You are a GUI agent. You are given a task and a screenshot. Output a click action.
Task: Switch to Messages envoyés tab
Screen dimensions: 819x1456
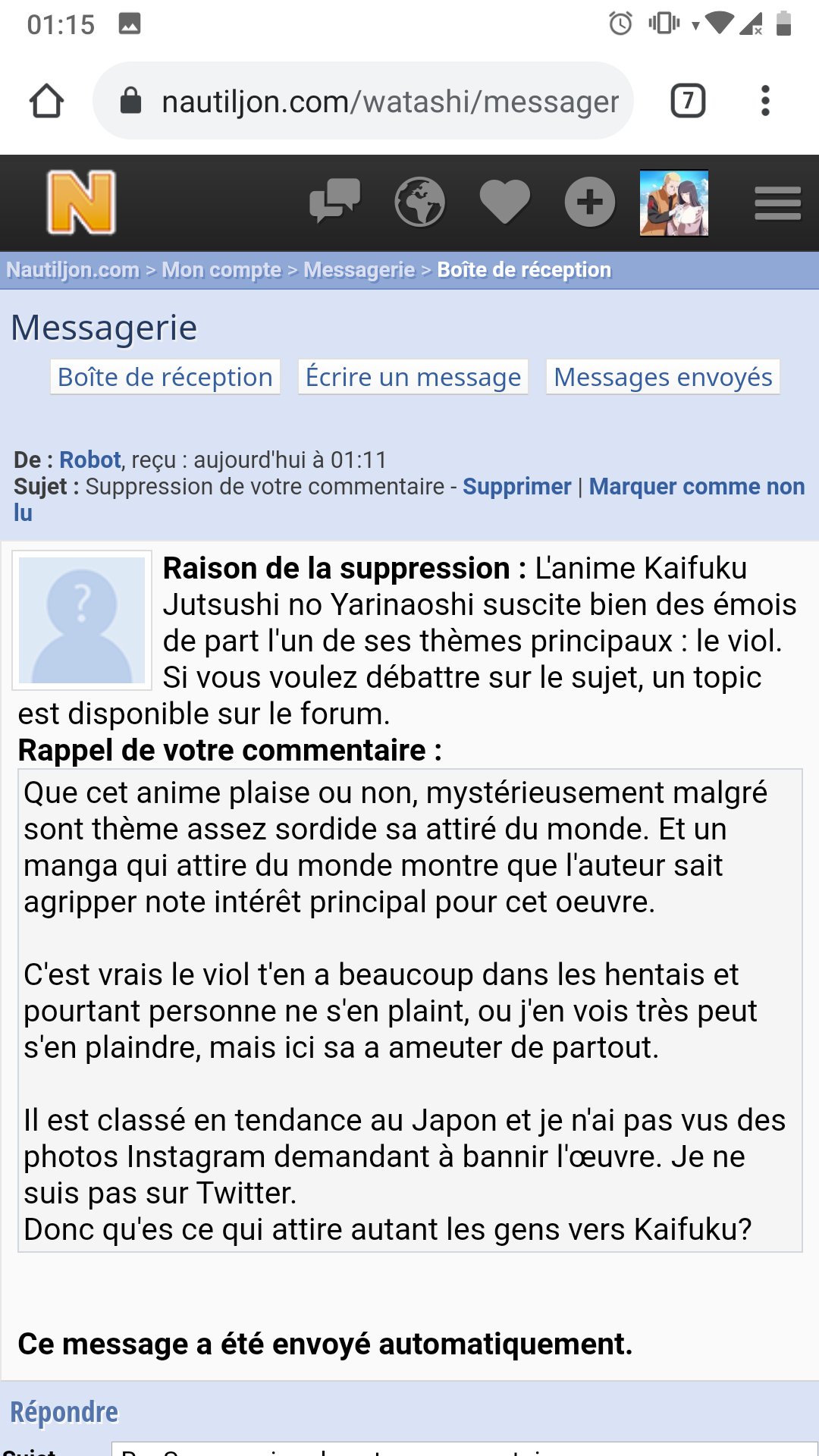[x=663, y=377]
